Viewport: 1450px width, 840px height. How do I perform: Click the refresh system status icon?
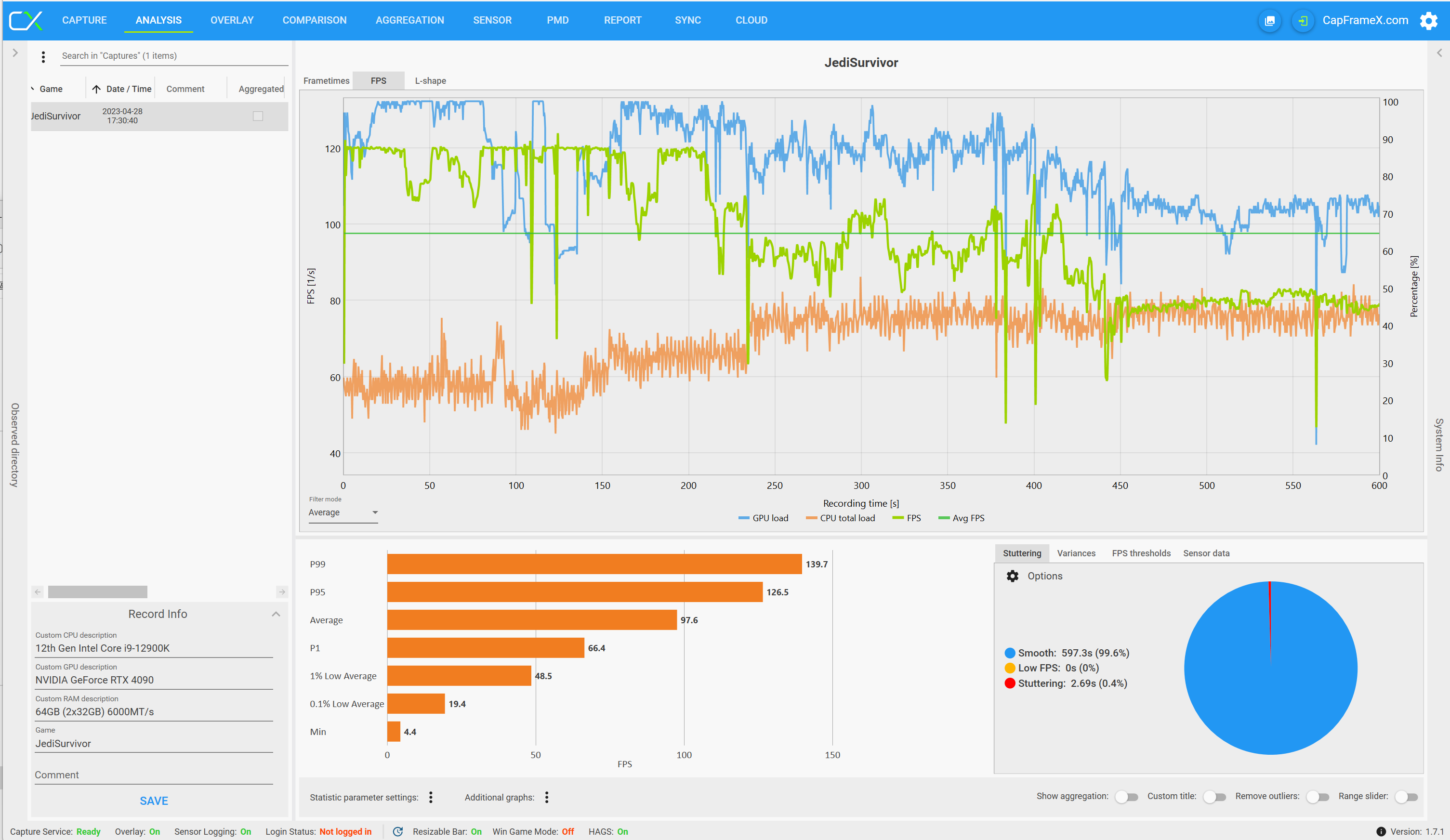point(397,831)
